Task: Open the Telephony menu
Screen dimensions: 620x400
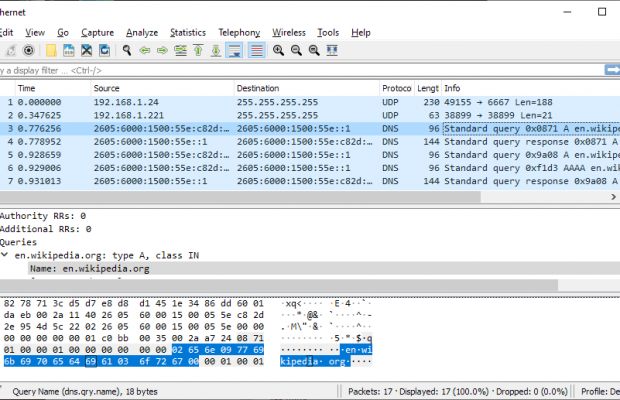Action: pyautogui.click(x=240, y=33)
